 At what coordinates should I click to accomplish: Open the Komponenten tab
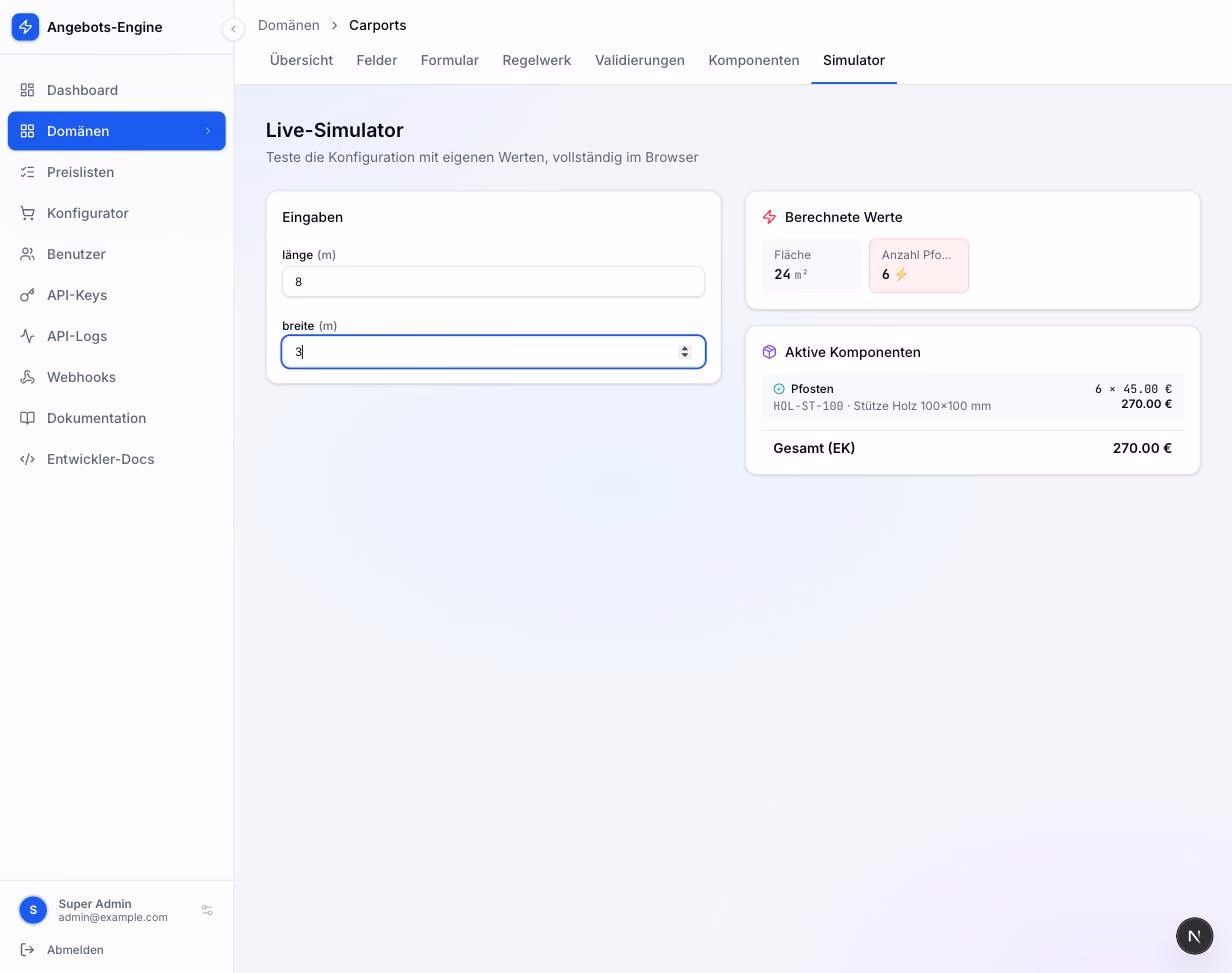pos(754,60)
